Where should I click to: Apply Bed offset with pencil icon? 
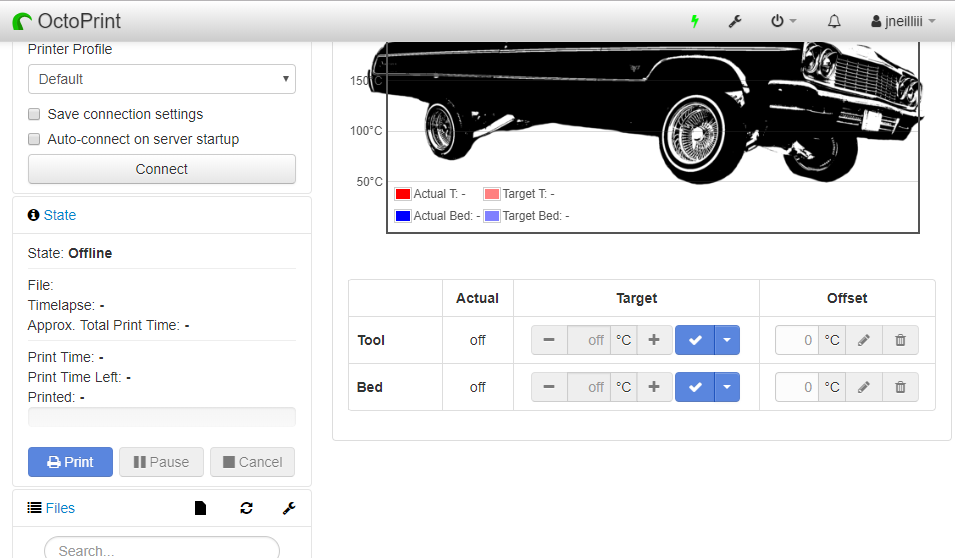click(x=864, y=387)
